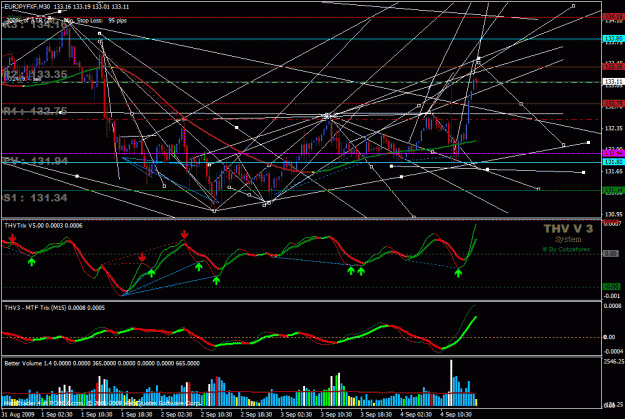Click the cyan 133.80 price tag
This screenshot has width=625, height=419.
click(x=613, y=39)
